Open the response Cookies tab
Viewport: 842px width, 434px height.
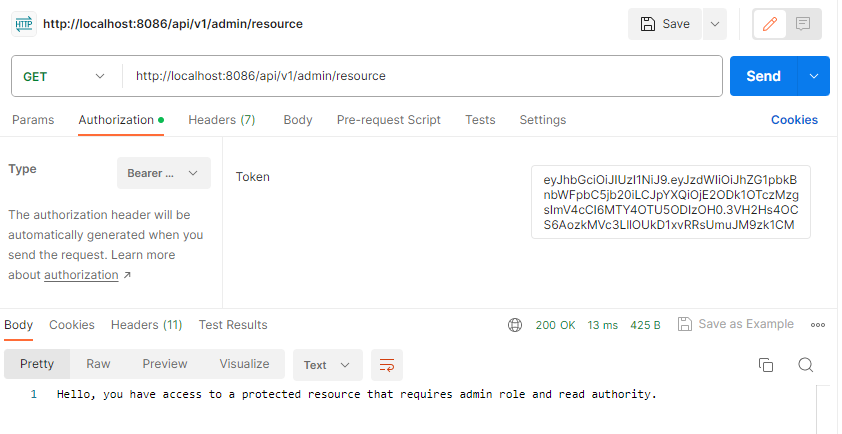click(72, 325)
